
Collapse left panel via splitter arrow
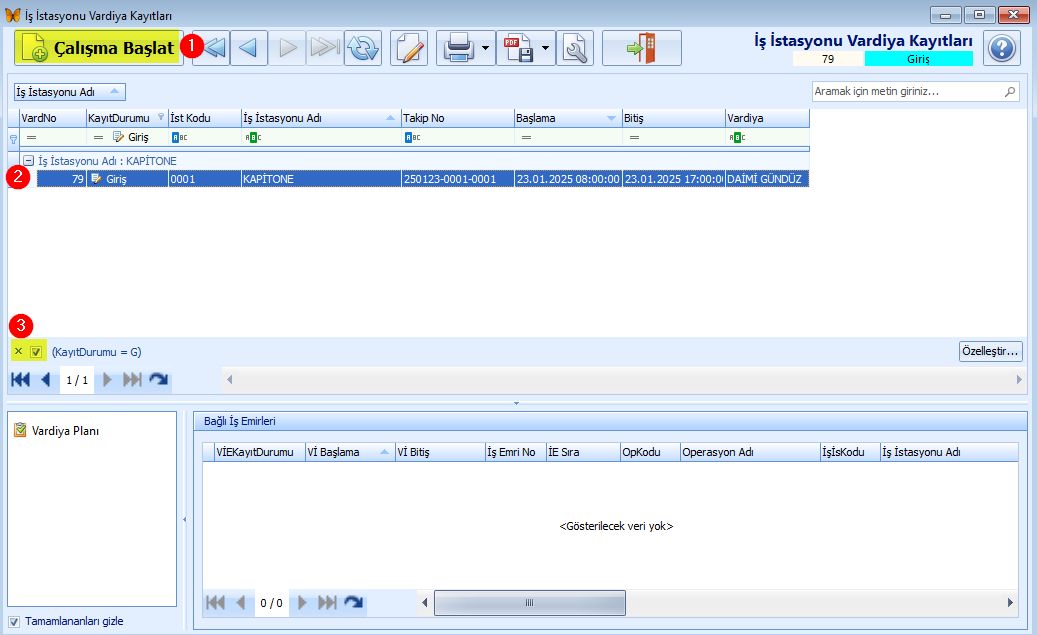[185, 520]
